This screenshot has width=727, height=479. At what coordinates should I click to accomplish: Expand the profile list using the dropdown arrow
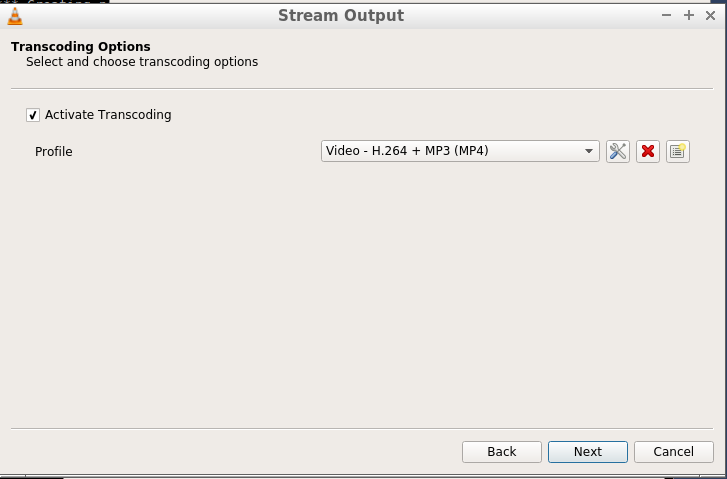pyautogui.click(x=589, y=151)
